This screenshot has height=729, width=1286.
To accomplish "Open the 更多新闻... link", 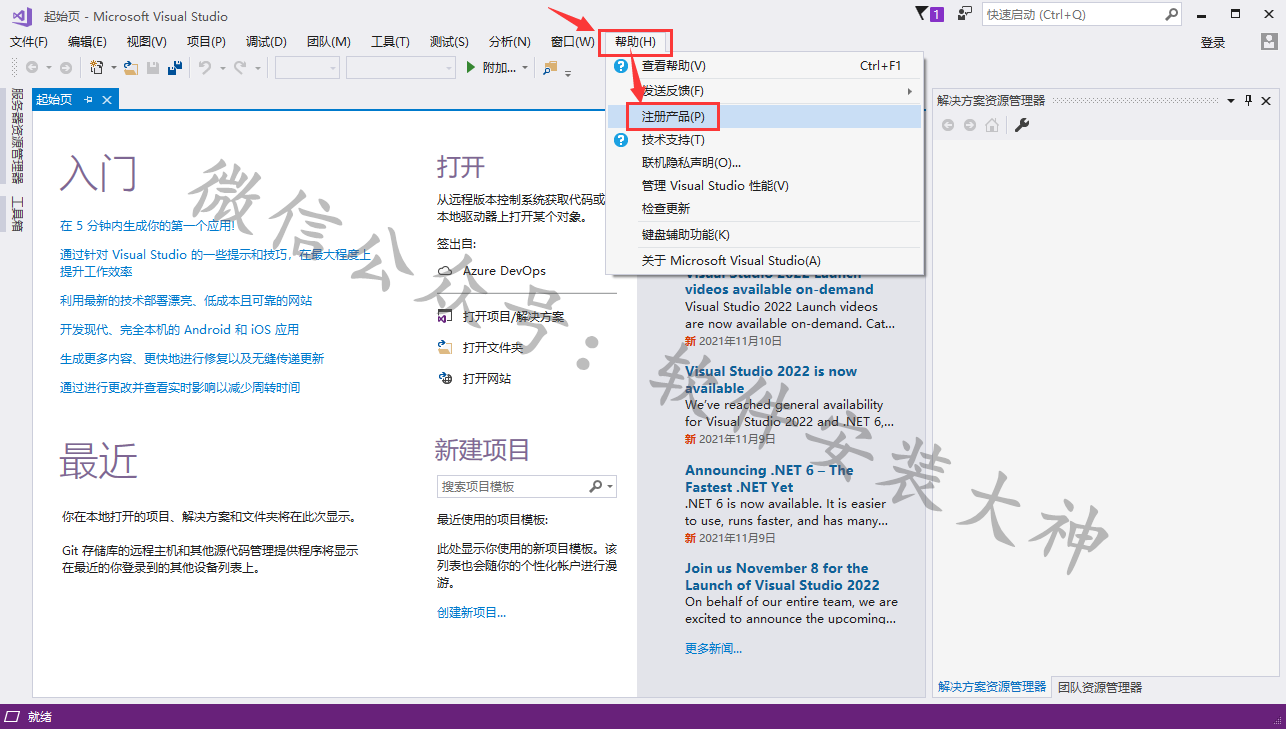I will point(713,648).
